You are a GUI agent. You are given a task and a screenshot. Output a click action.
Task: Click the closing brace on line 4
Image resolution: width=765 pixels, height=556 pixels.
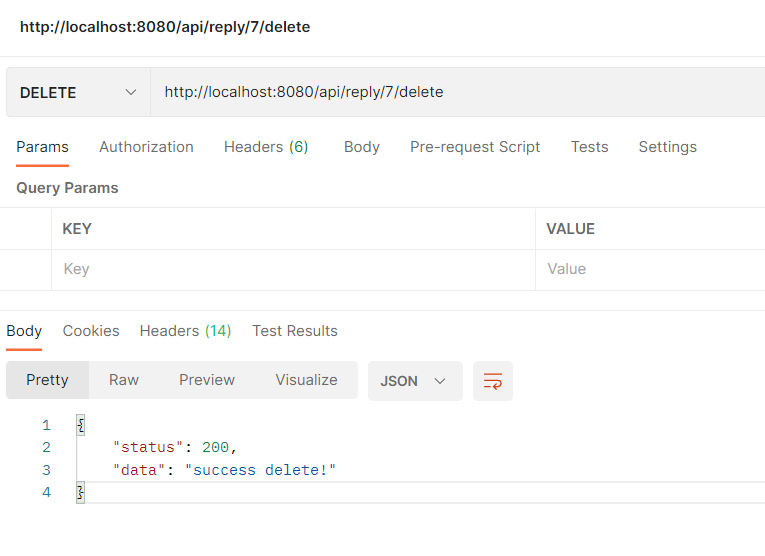coord(81,492)
